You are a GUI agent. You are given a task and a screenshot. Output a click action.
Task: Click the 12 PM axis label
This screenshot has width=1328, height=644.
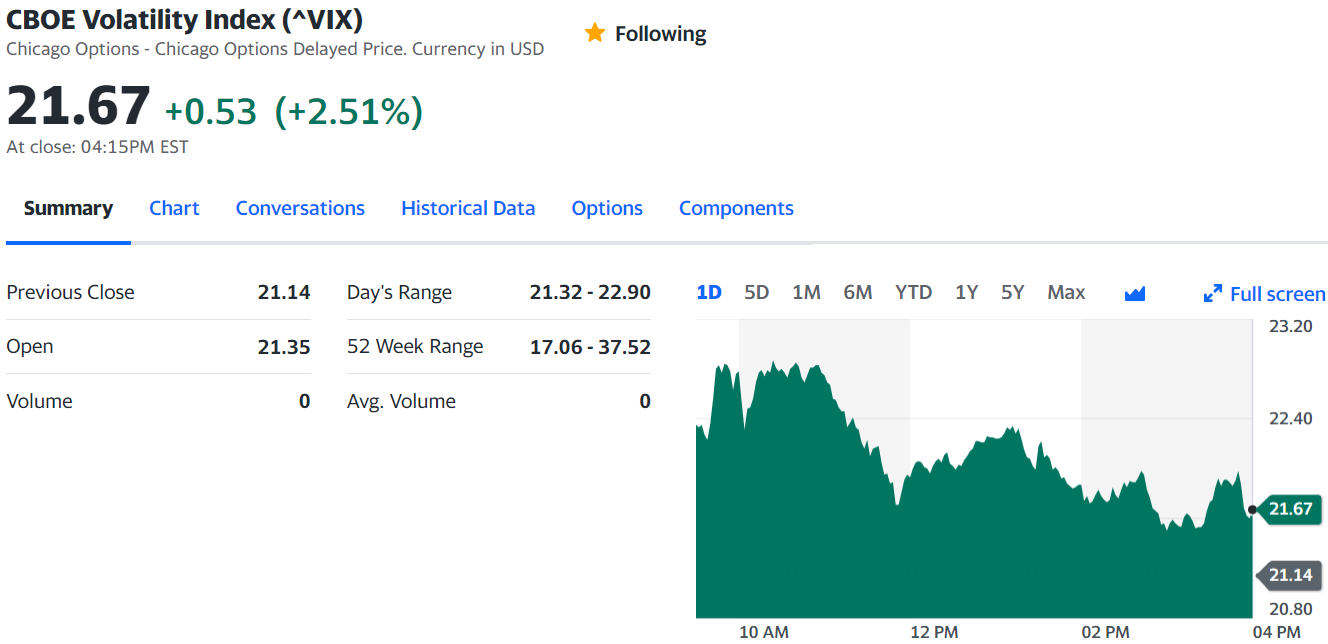934,632
